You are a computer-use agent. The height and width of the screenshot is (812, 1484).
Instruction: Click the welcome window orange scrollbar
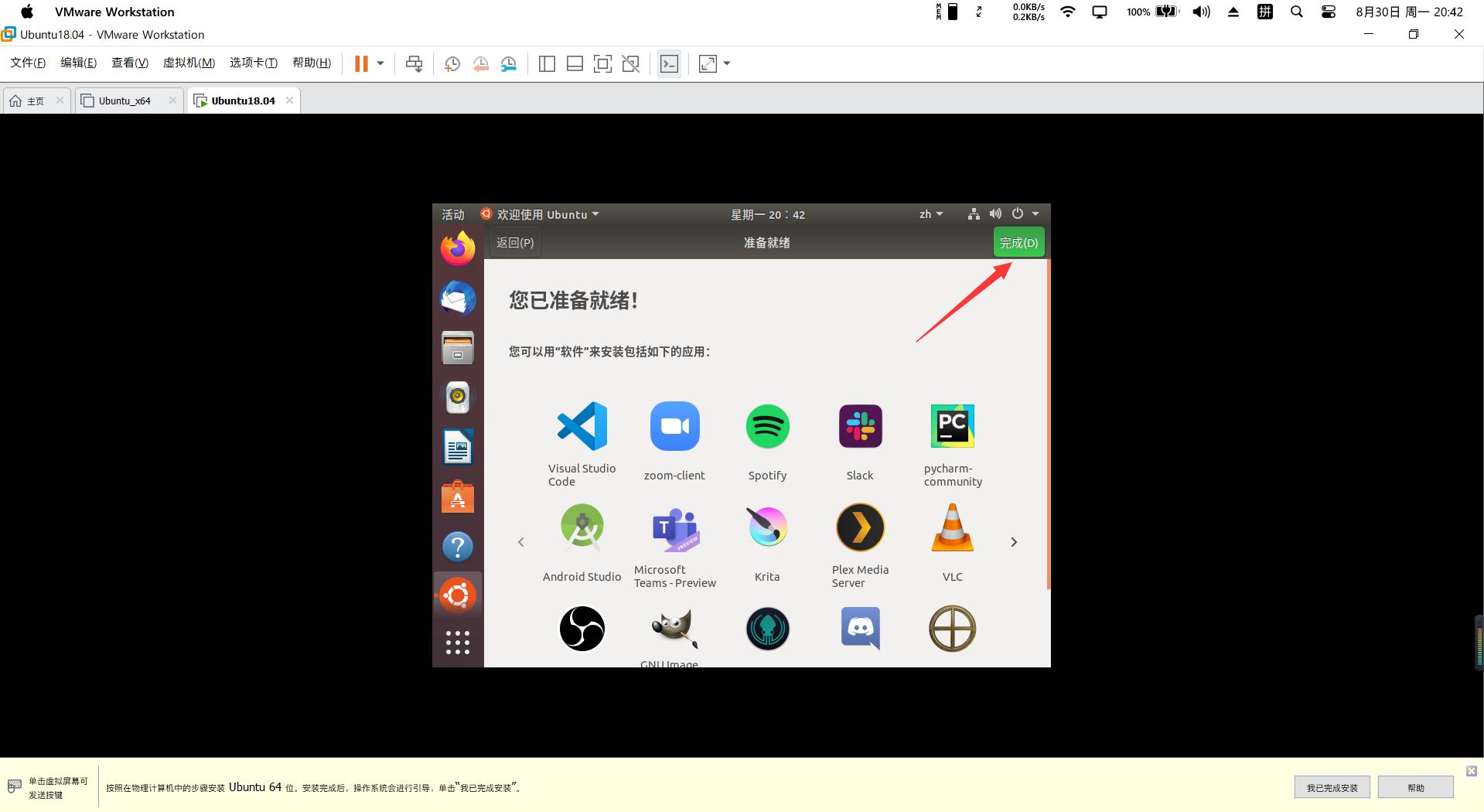1049,424
